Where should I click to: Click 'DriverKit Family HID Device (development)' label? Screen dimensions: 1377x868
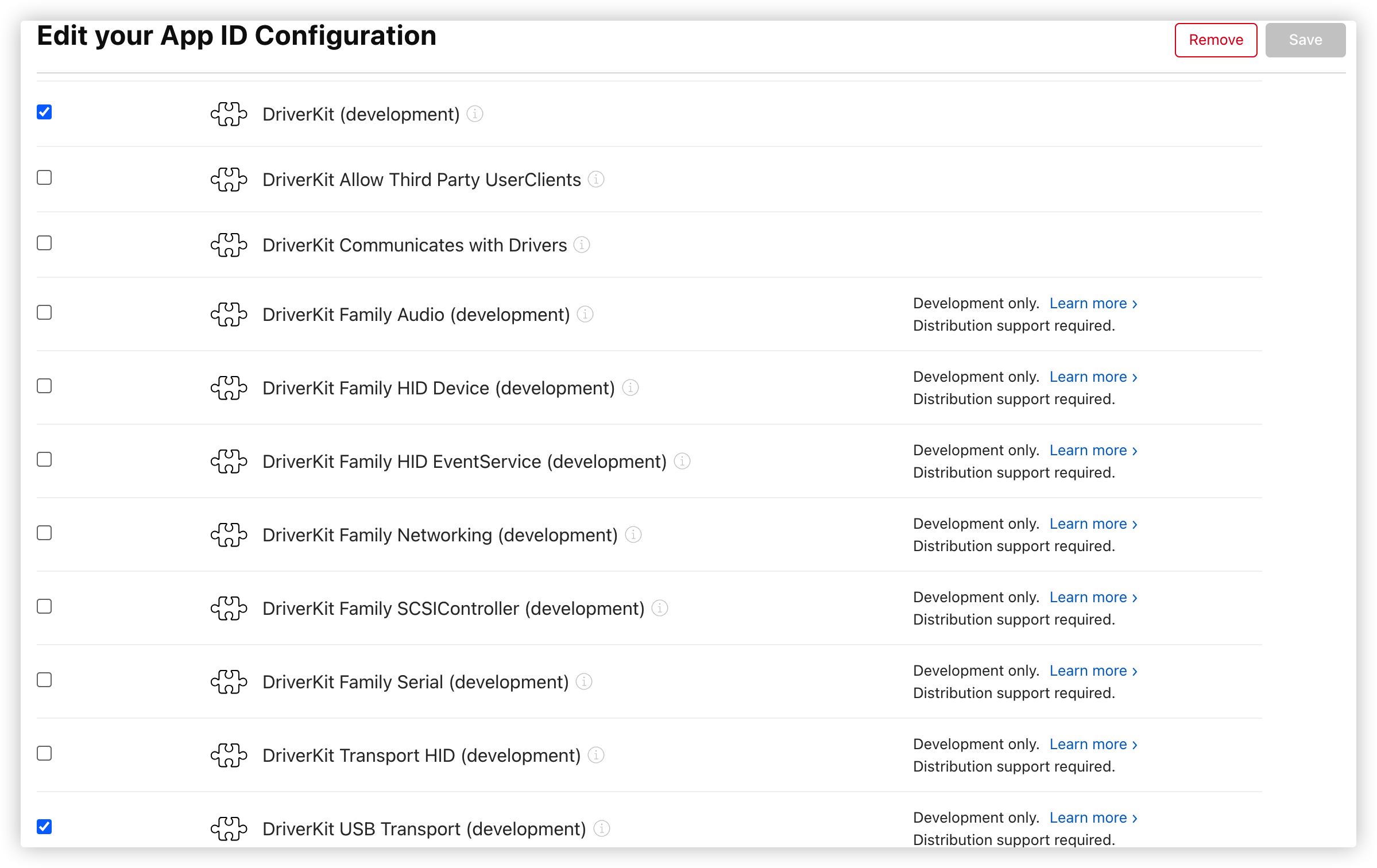click(x=439, y=388)
